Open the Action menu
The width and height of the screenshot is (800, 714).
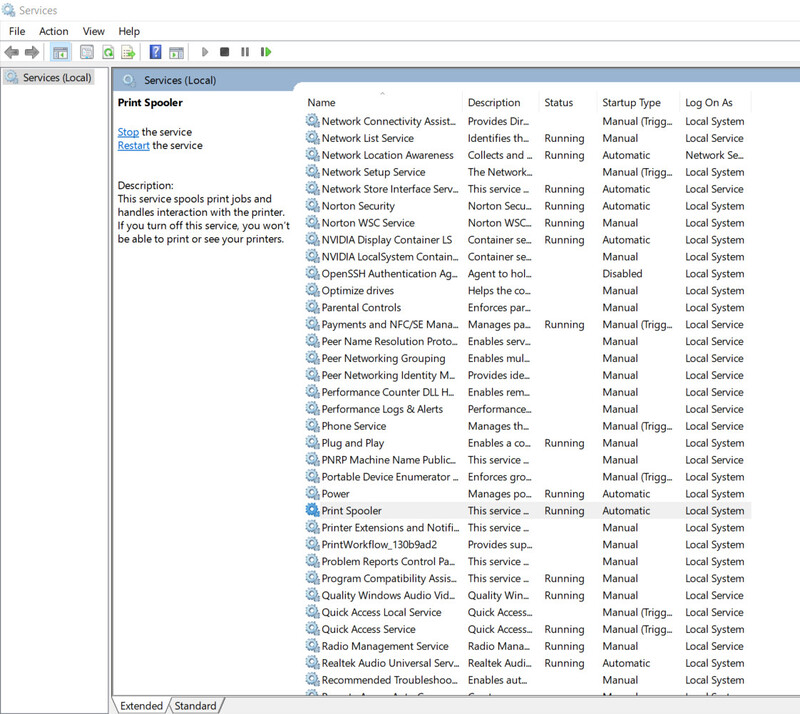pos(54,31)
